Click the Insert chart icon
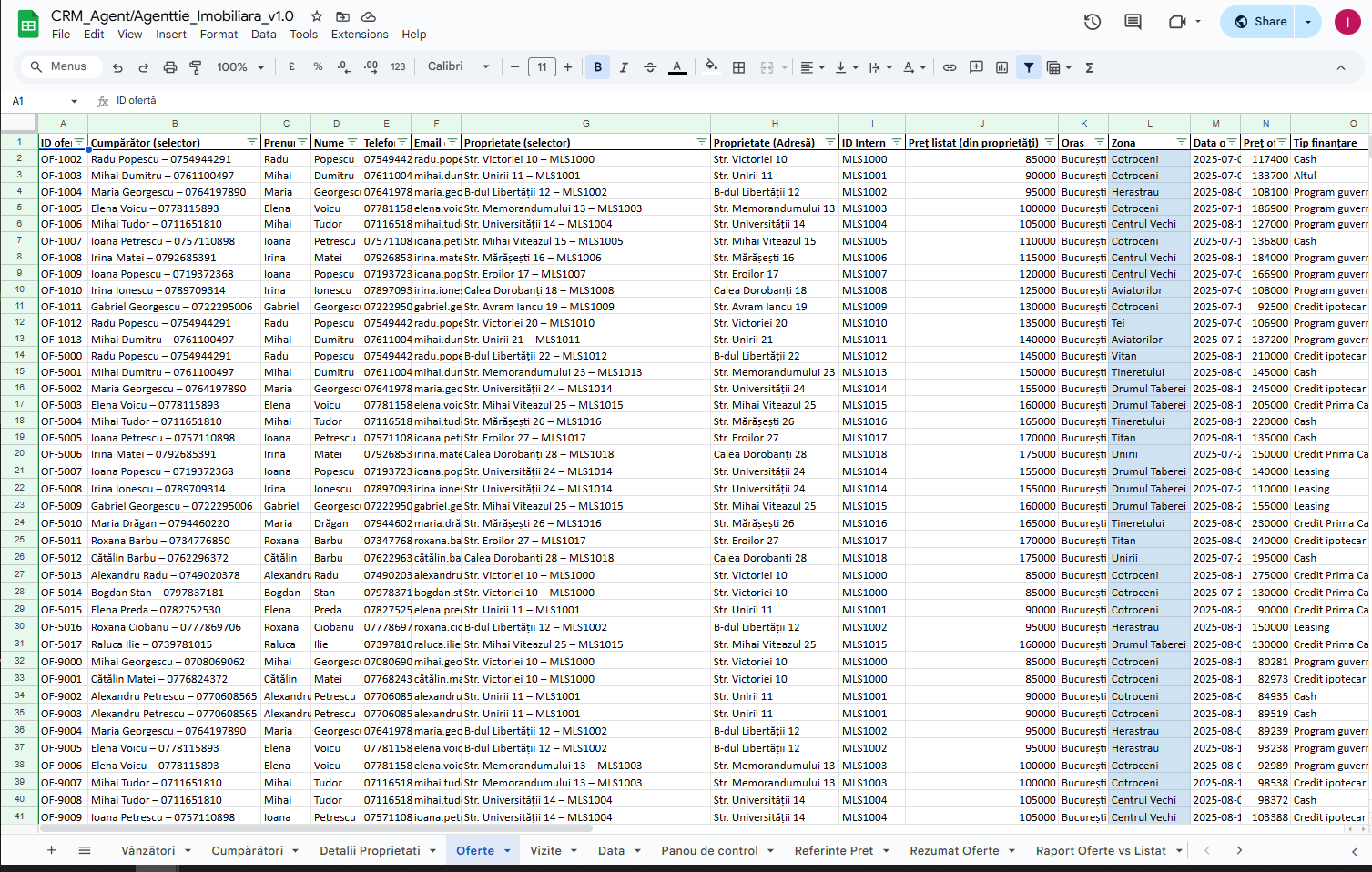 tap(1001, 67)
